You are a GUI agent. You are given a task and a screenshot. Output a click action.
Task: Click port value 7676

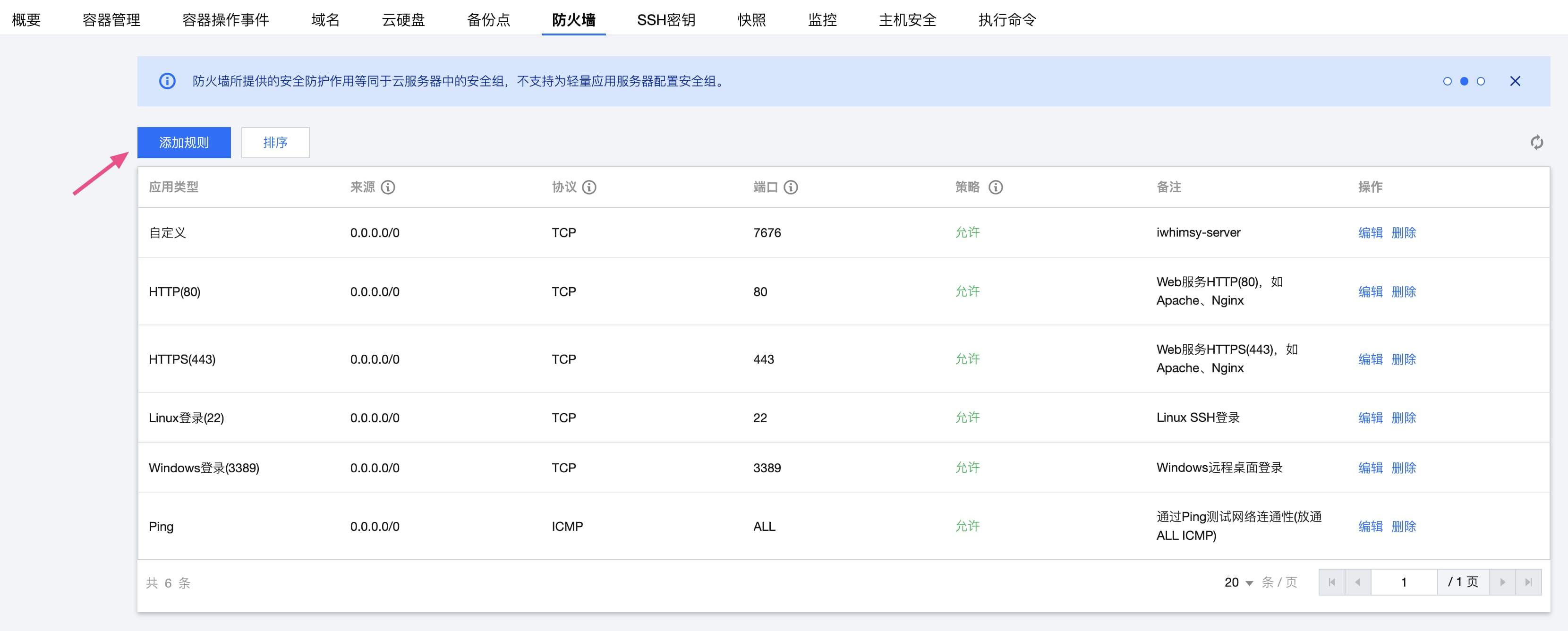coord(767,232)
